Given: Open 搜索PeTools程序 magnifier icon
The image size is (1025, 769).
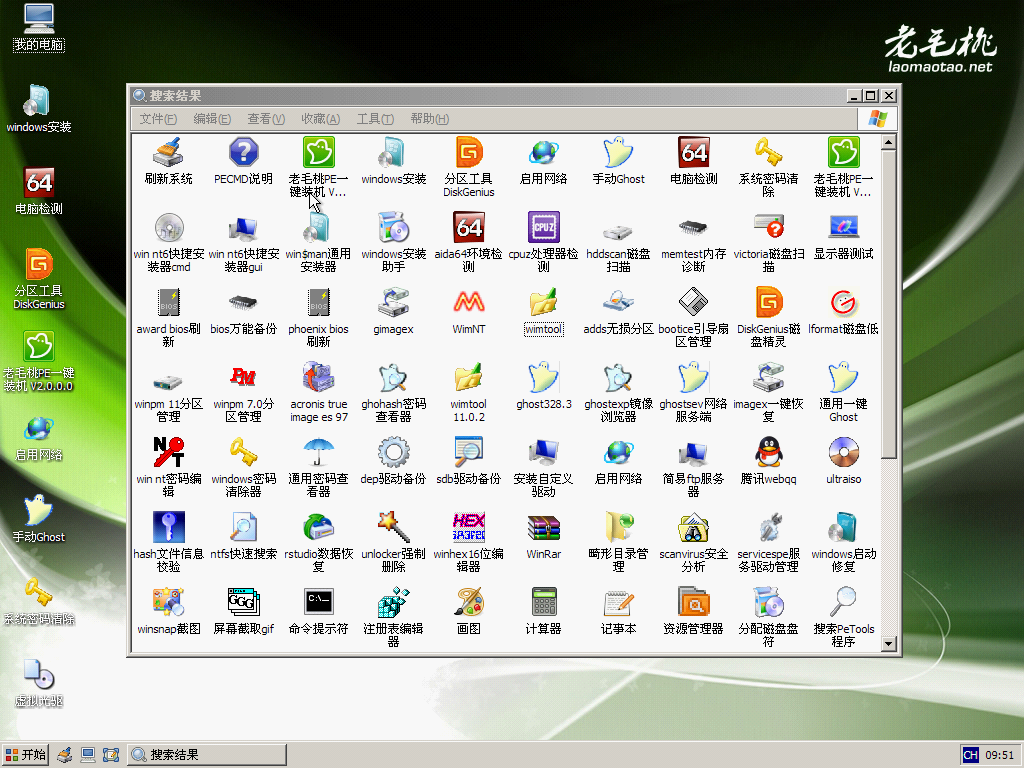Looking at the screenshot, I should tap(843, 602).
